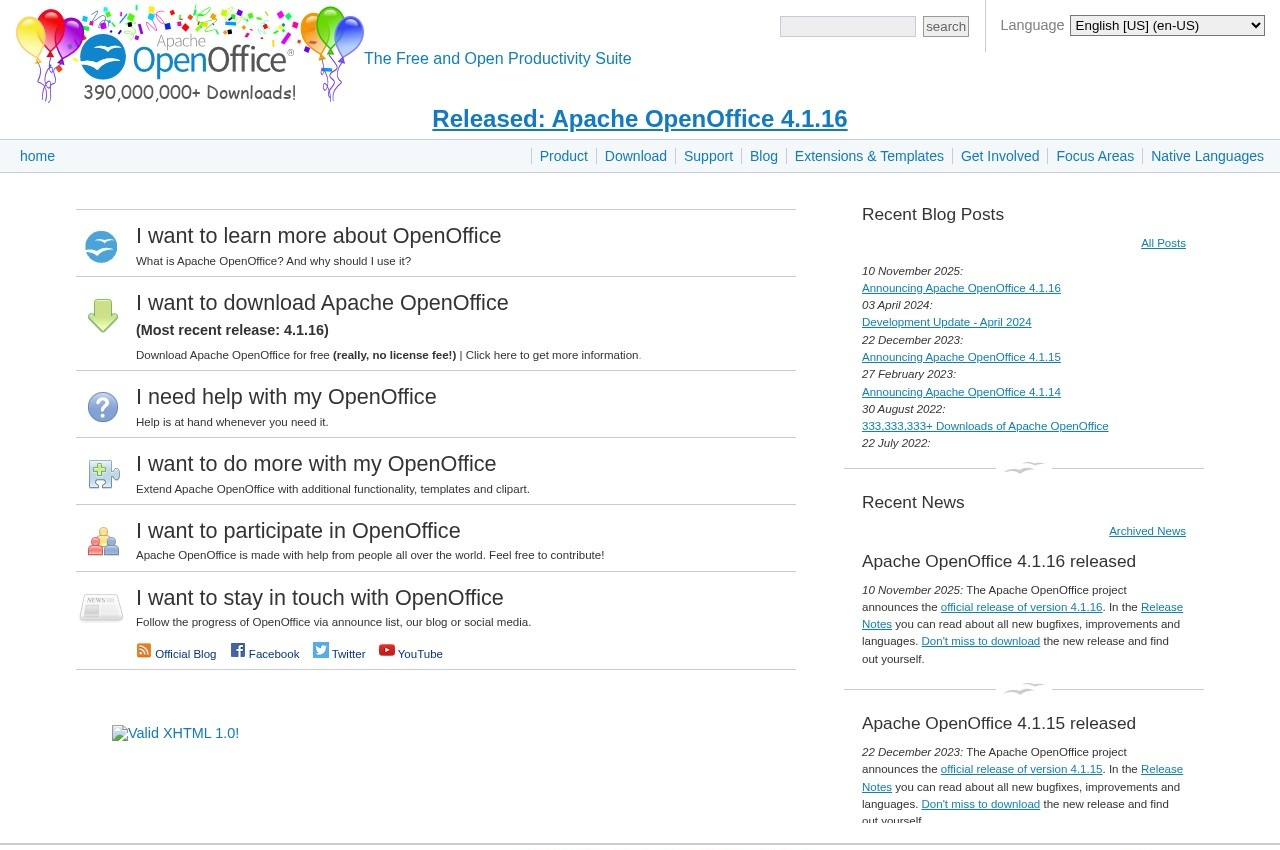Click the newspaper stay in touch icon
1280x850 pixels.
click(101, 607)
